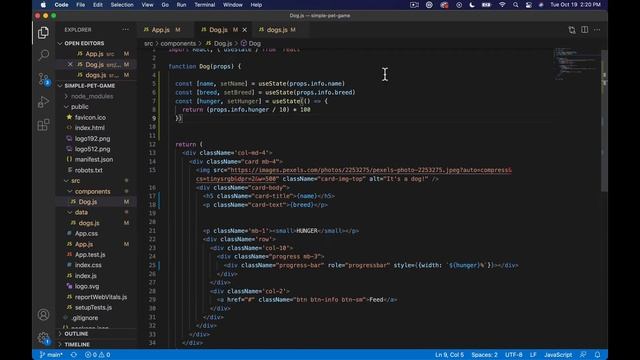Open .gitignore in the file tree
Screen dimensions: 640x360
click(x=84, y=318)
